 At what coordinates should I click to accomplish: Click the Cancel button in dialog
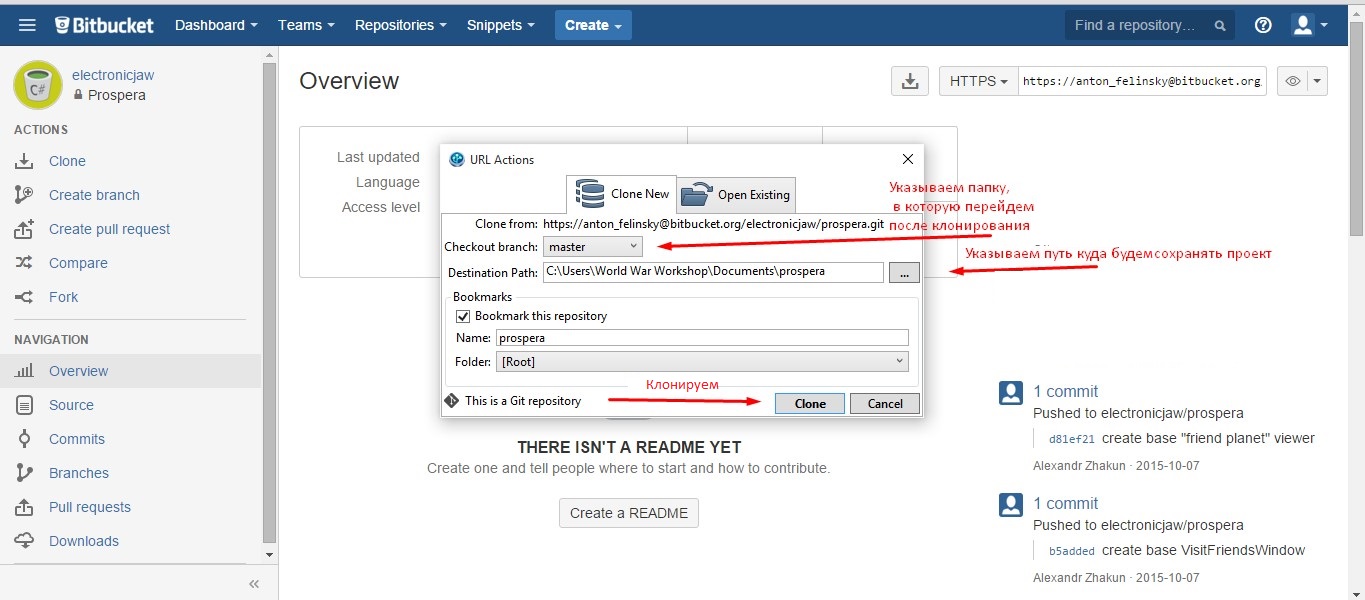tap(885, 403)
